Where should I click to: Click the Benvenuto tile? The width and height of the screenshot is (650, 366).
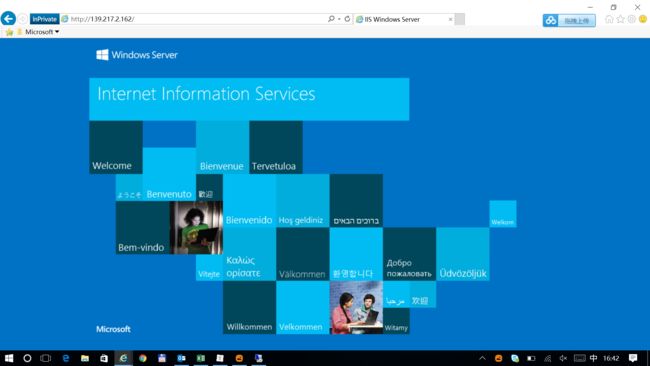point(169,175)
